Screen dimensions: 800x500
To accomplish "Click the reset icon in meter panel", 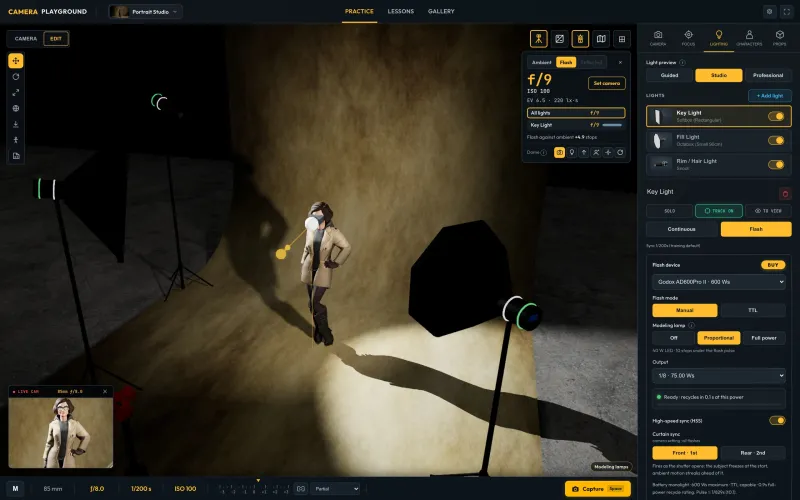I will (x=620, y=152).
